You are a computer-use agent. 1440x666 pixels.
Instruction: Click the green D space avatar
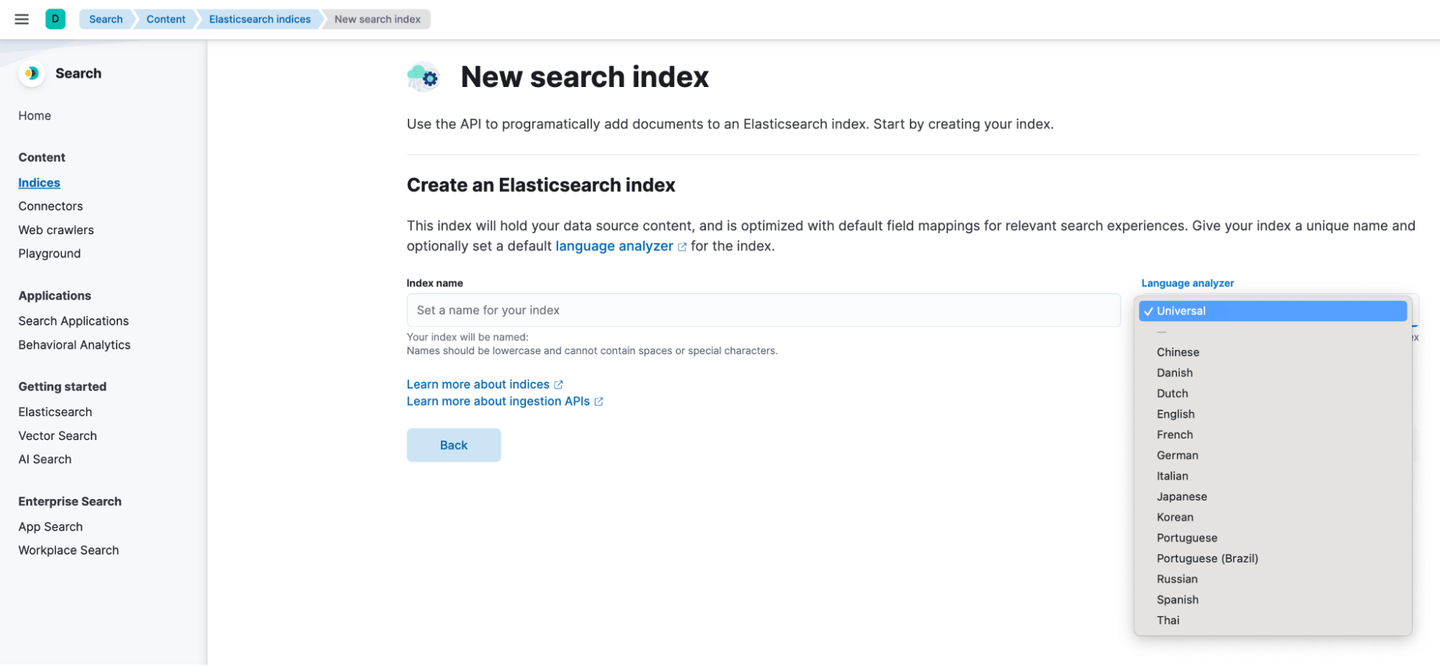(x=55, y=19)
